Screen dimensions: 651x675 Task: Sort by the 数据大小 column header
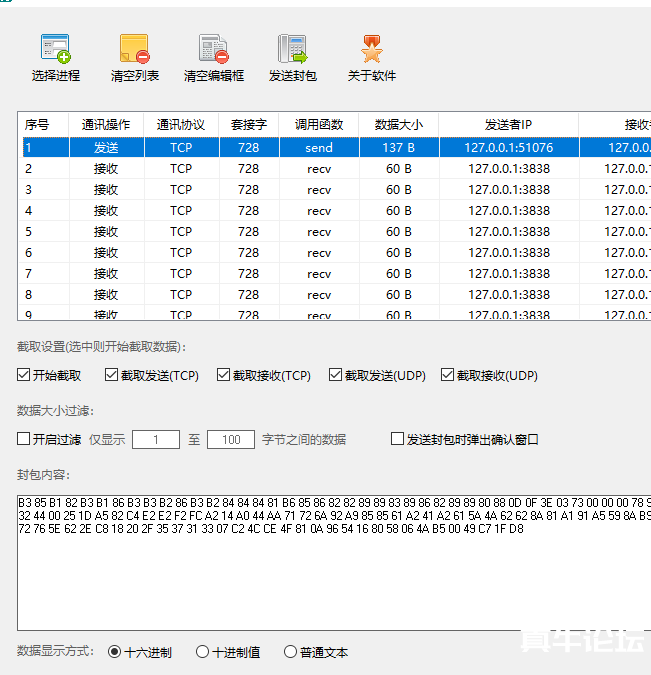pyautogui.click(x=399, y=124)
